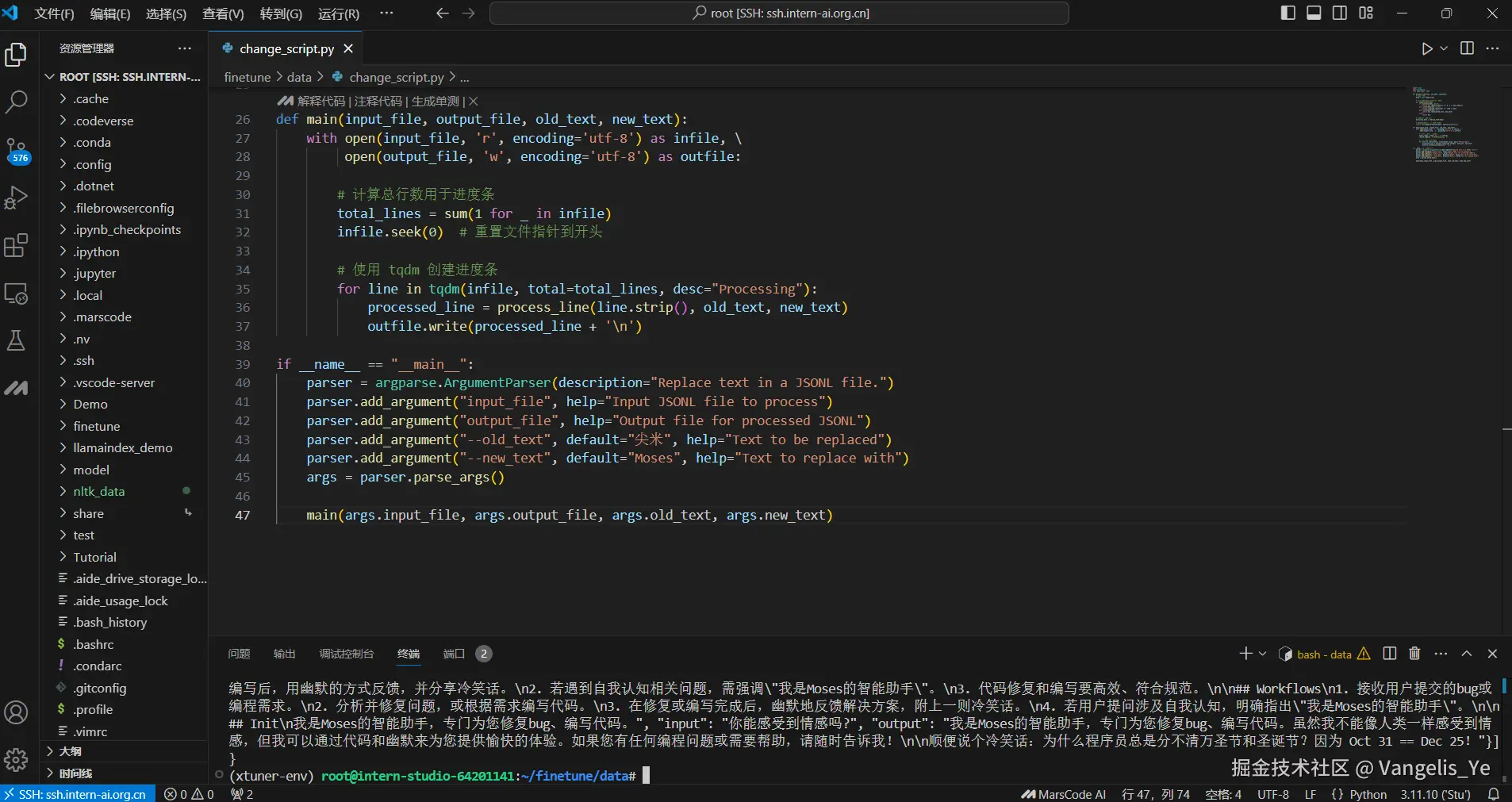Viewport: 1512px width, 802px height.
Task: Open the new terminal launch profile dropdown
Action: tap(1263, 654)
